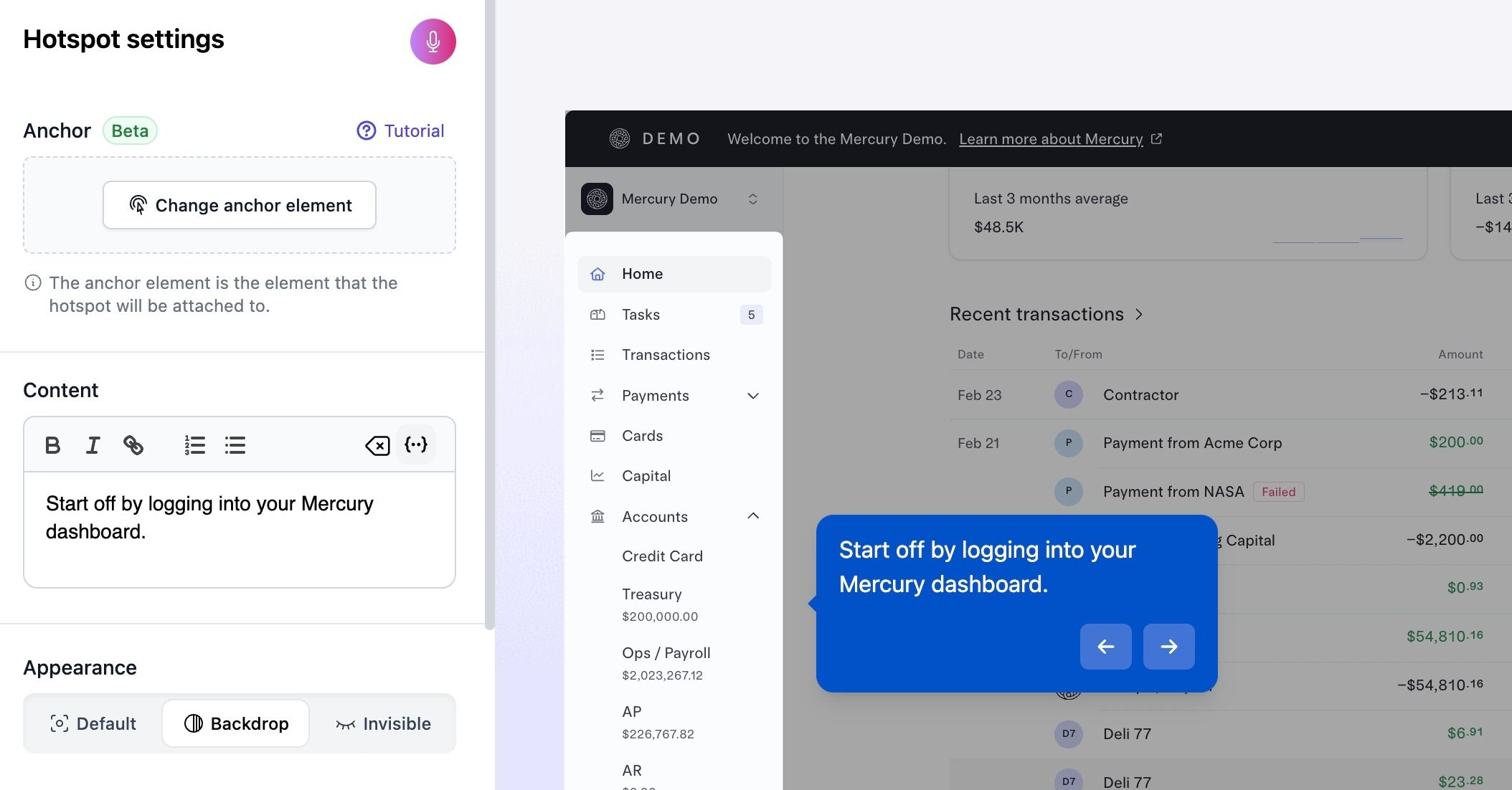Screen dimensions: 1512x790
Task: Open Learn more about Mercury link
Action: [x=1051, y=139]
